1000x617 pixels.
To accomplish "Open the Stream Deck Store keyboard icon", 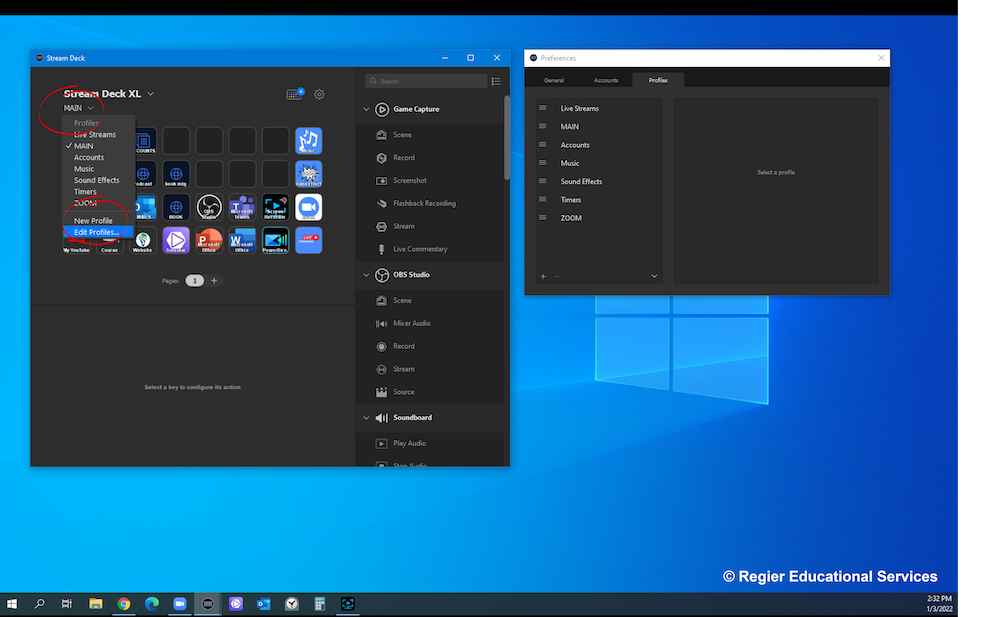I will [295, 94].
